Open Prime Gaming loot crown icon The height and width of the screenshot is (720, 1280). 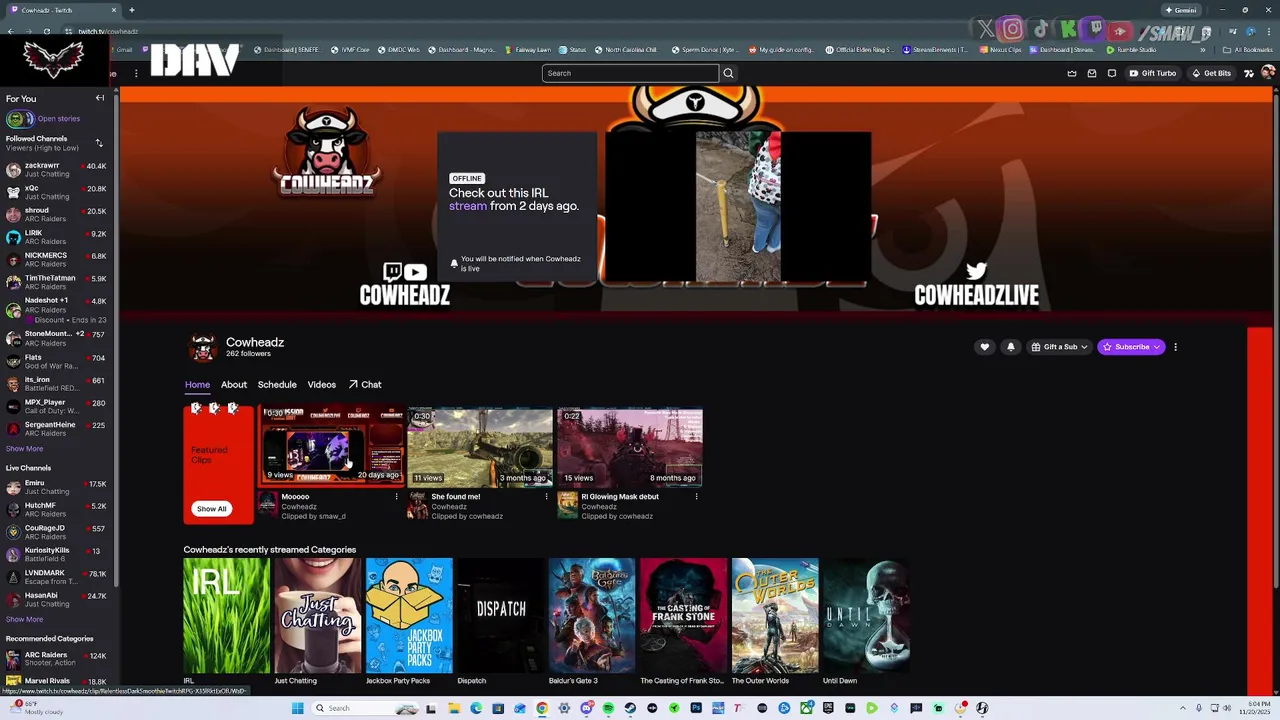click(1072, 73)
